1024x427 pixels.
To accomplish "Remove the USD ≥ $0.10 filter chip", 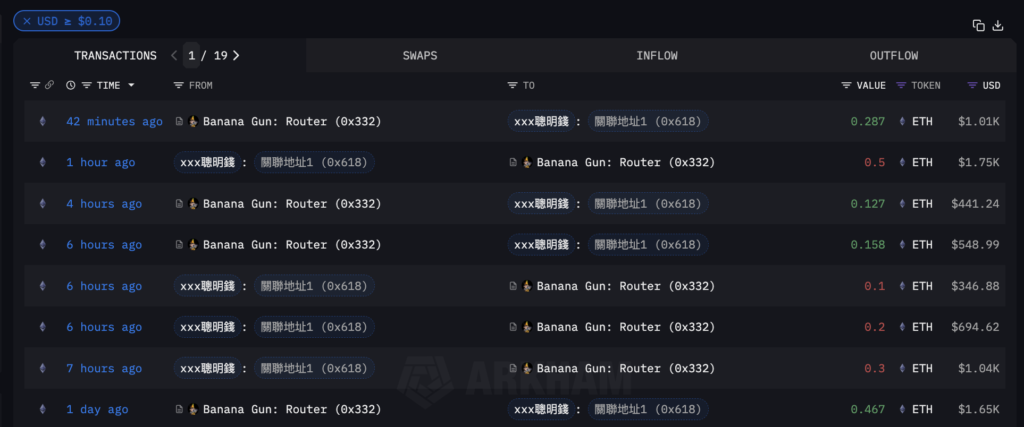I will pos(27,22).
